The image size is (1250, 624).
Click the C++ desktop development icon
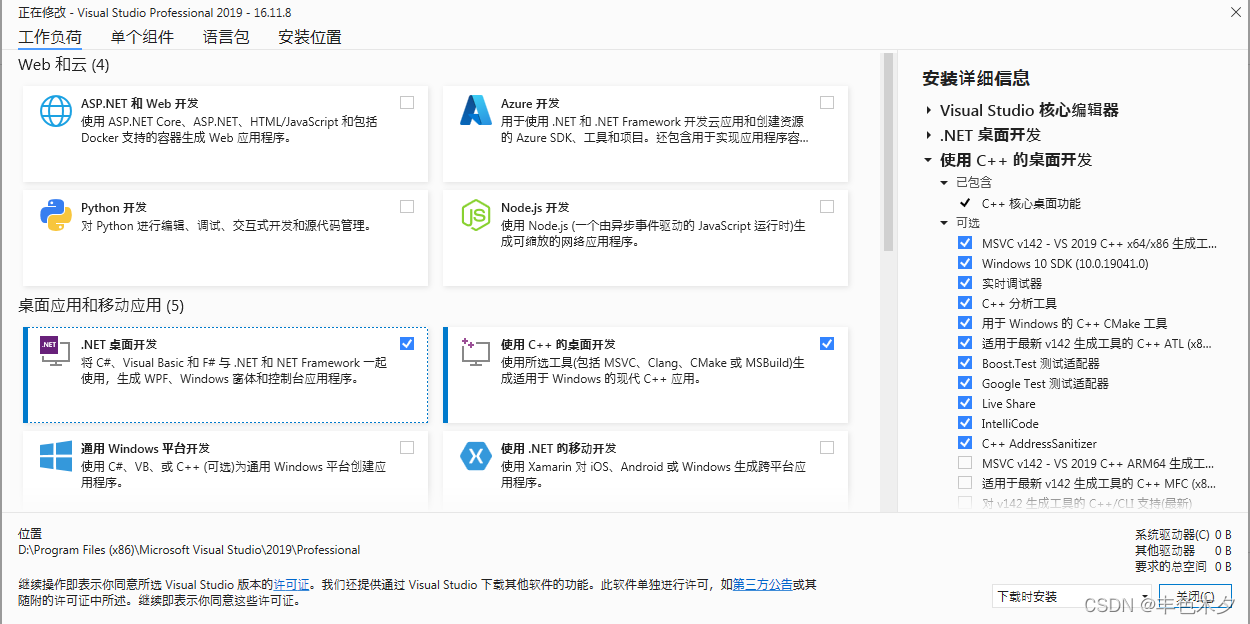tap(475, 351)
